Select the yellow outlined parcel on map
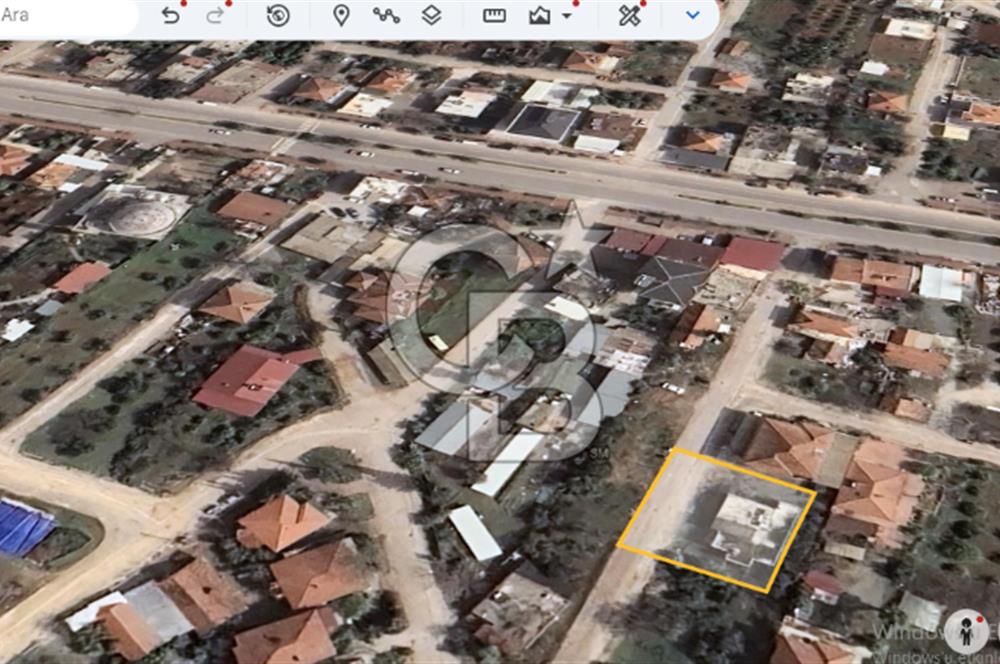Viewport: 1000px width, 664px height. 718,520
